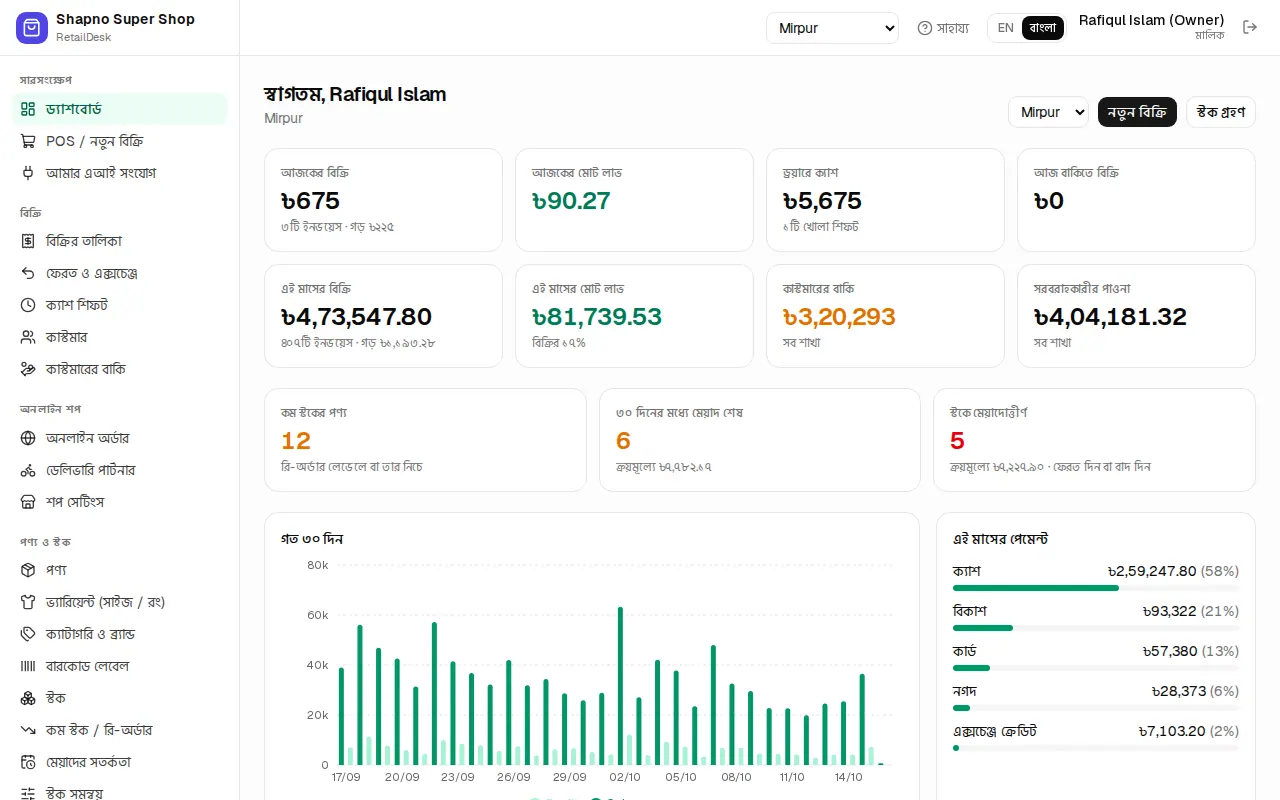Click the নতুন বিক্রি button
This screenshot has width=1280, height=800.
pyautogui.click(x=1137, y=112)
